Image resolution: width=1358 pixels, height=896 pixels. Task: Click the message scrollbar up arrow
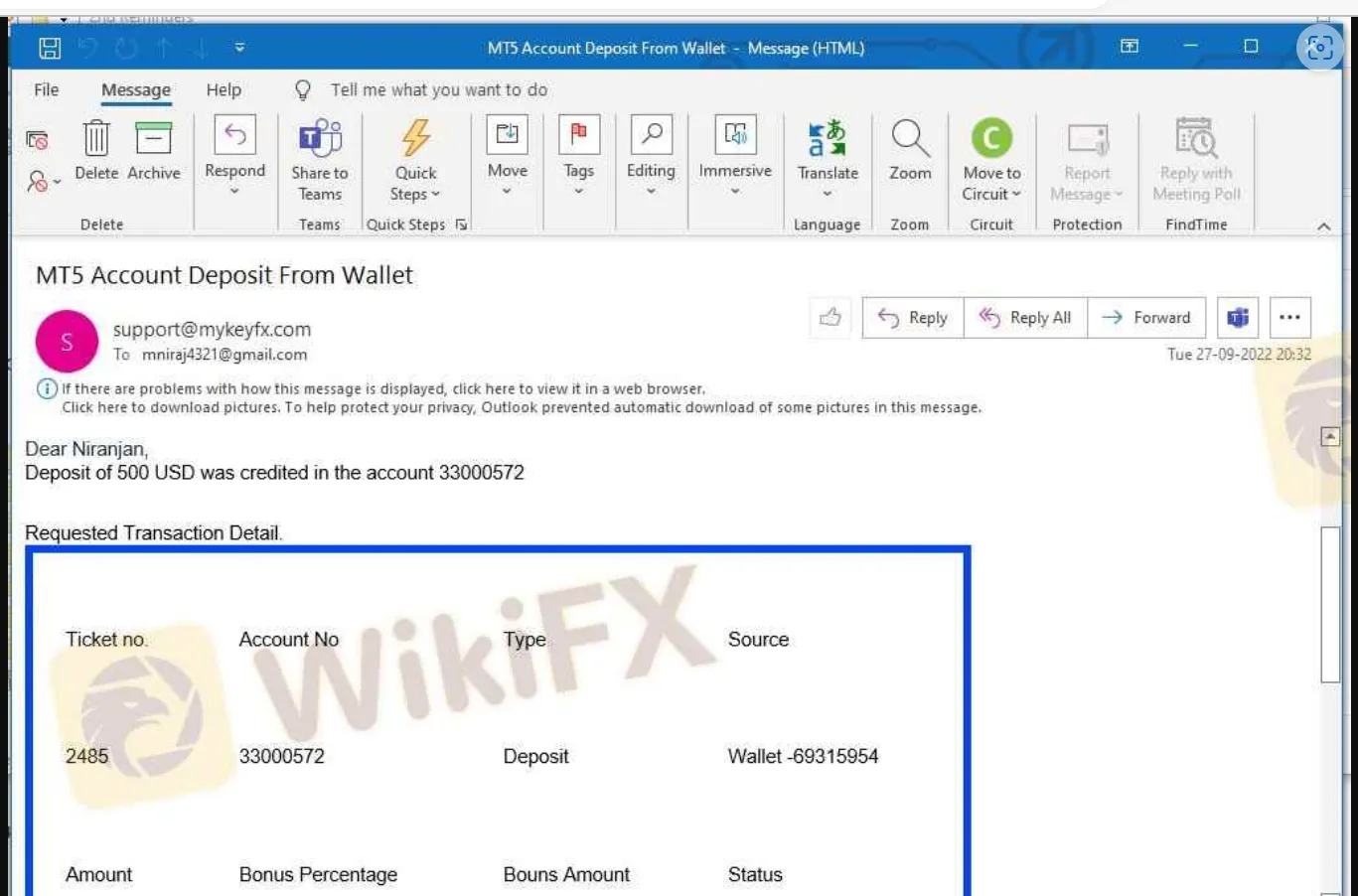[1330, 436]
